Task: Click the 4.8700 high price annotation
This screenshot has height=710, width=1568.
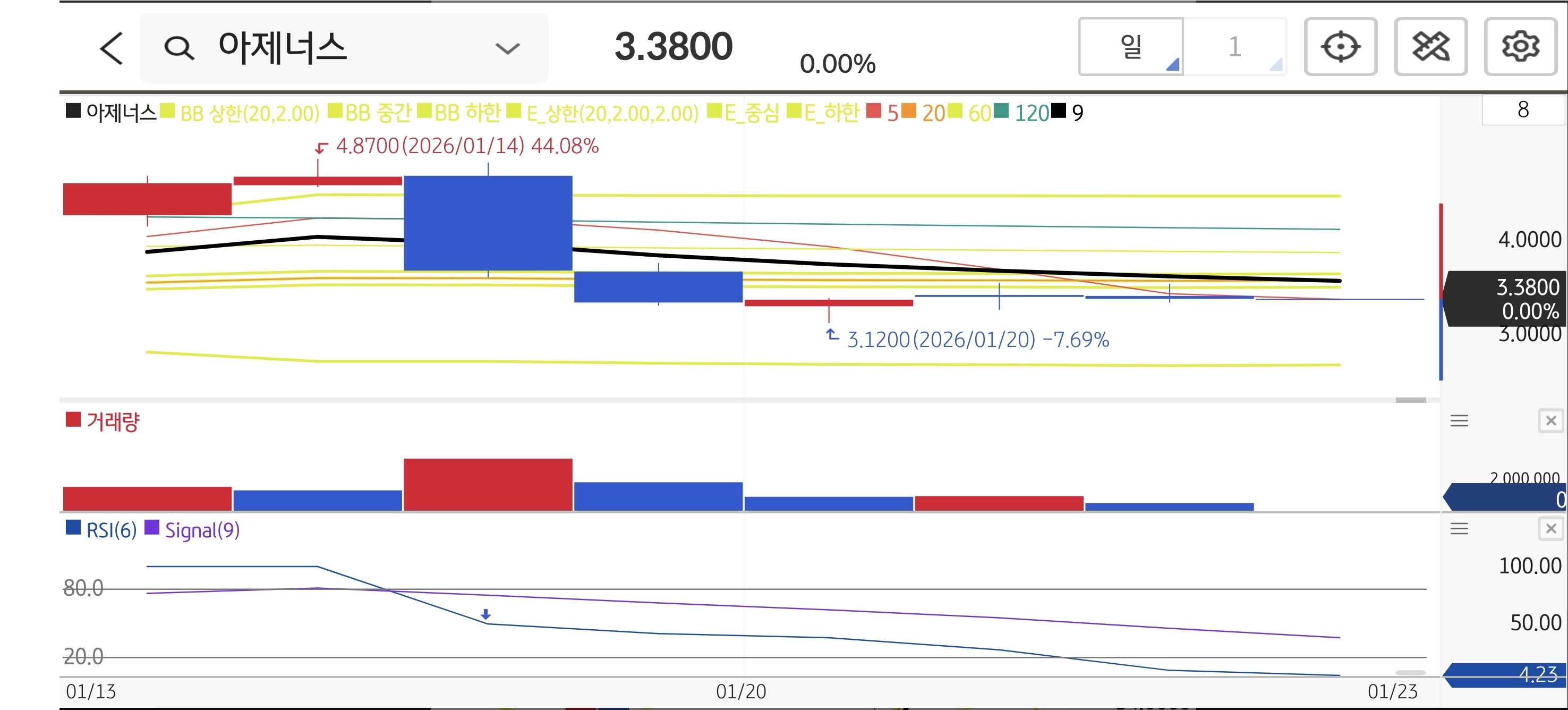Action: pos(466,146)
